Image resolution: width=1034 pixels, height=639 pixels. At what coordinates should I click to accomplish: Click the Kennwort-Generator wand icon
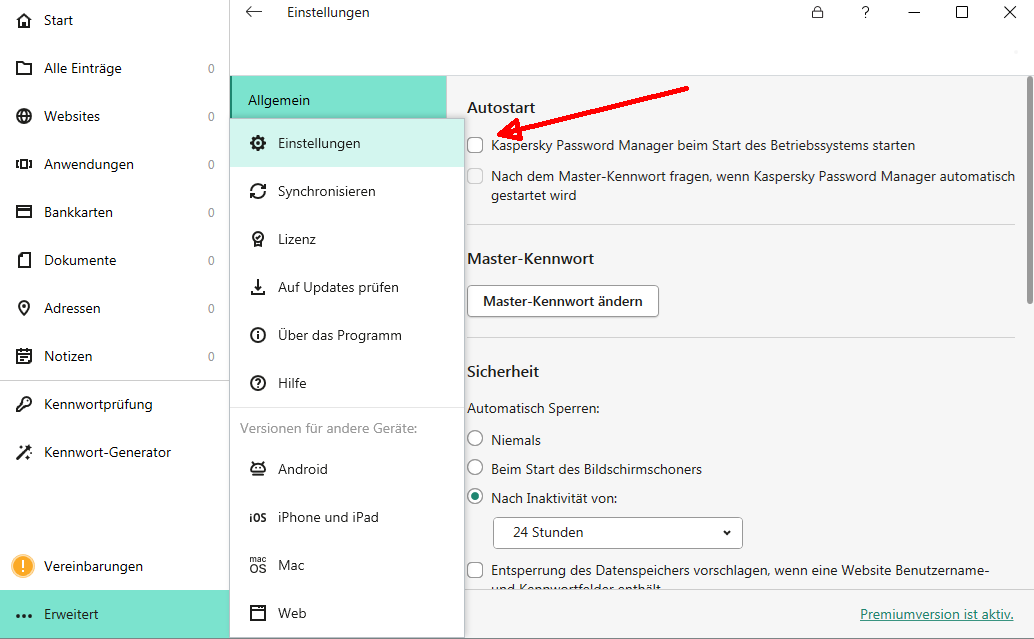[x=24, y=452]
